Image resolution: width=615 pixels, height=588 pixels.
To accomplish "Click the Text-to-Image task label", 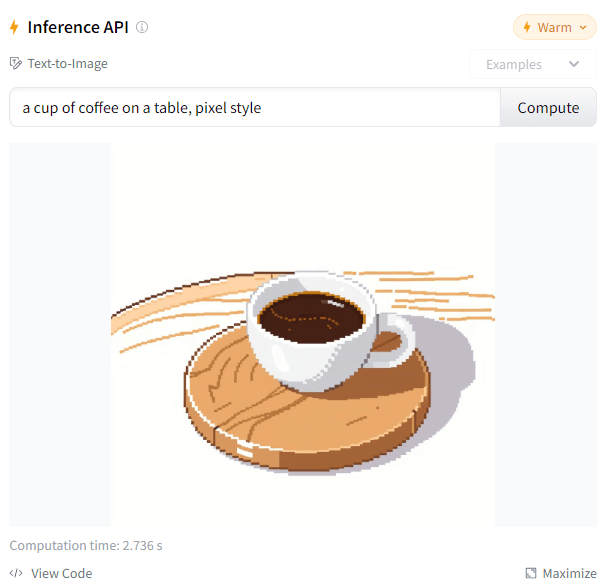I will pos(69,64).
